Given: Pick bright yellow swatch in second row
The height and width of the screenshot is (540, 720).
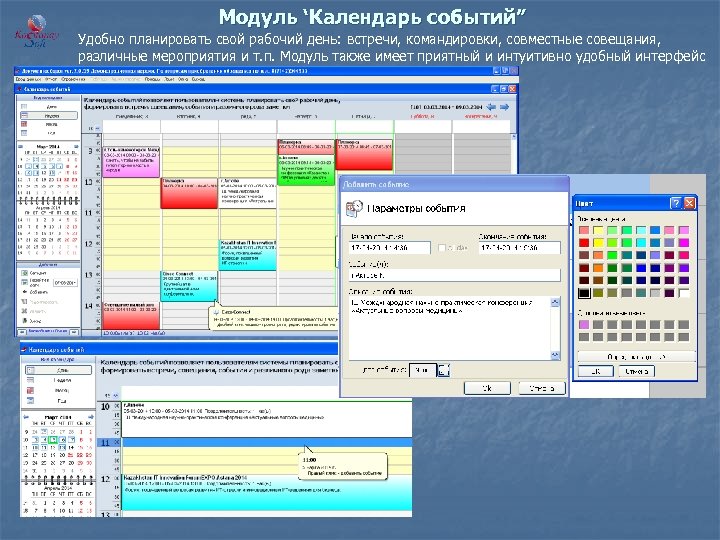Looking at the screenshot, I should [x=598, y=243].
